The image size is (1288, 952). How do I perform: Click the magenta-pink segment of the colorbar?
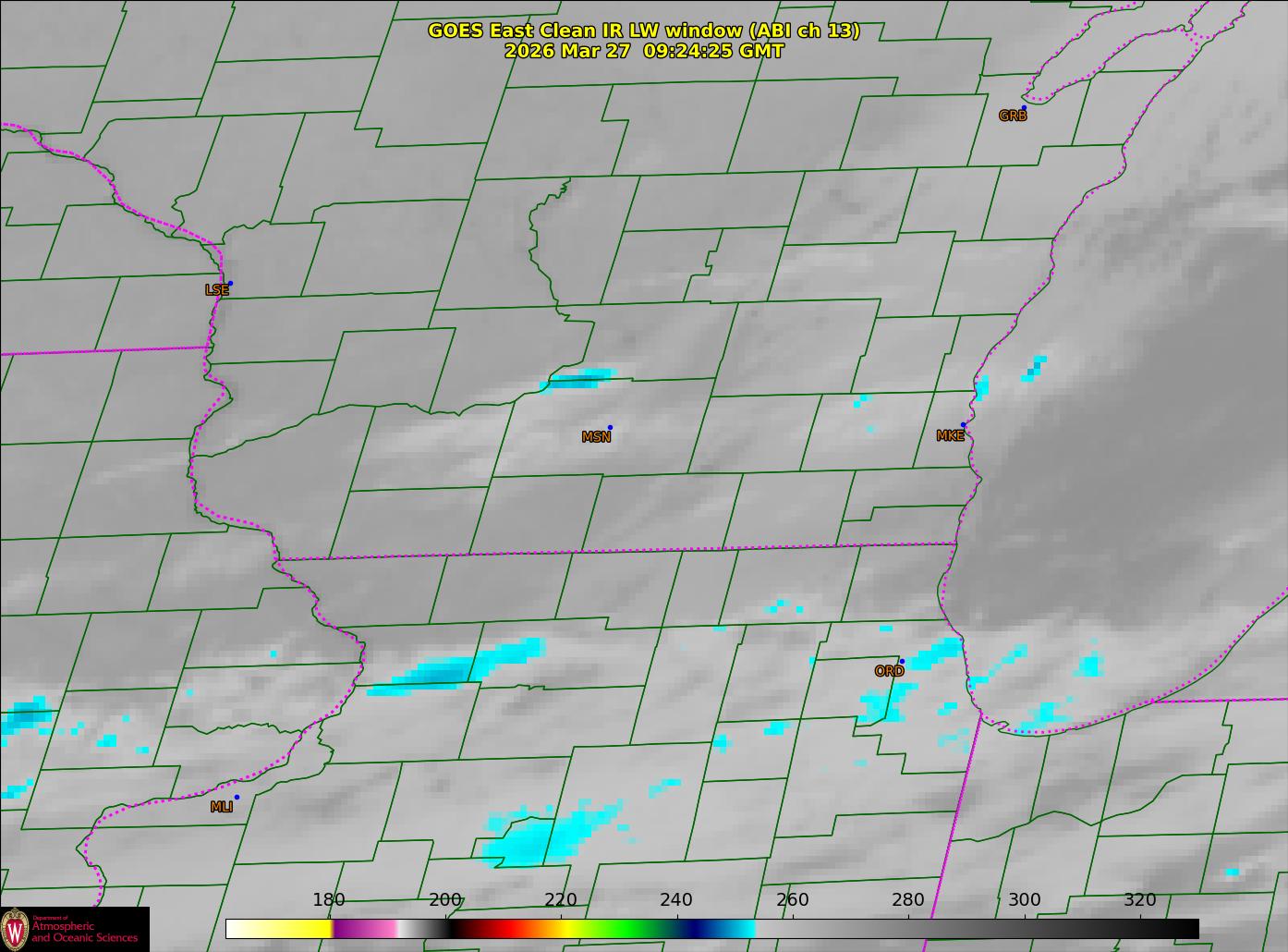click(365, 929)
